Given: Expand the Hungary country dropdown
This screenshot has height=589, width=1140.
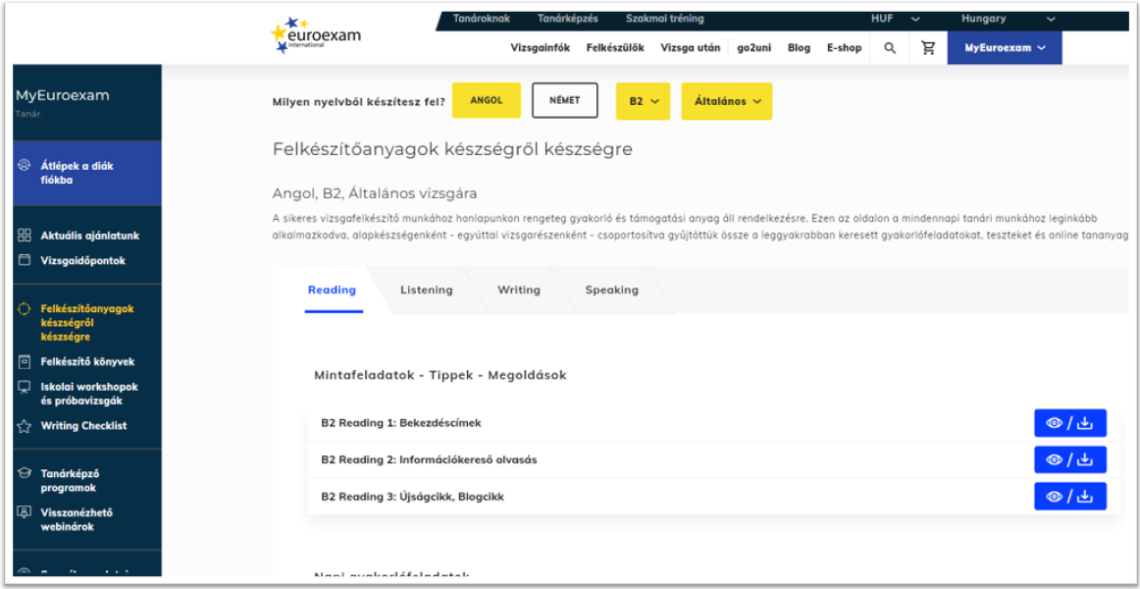Looking at the screenshot, I should click(x=1008, y=19).
